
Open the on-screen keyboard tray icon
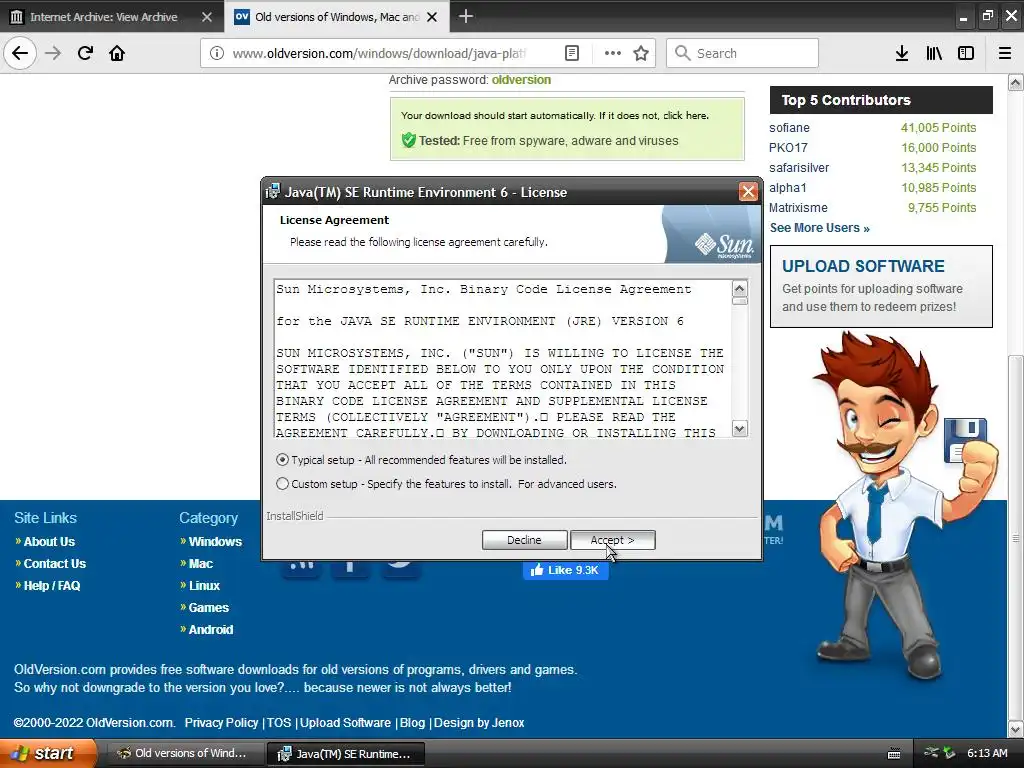click(894, 754)
